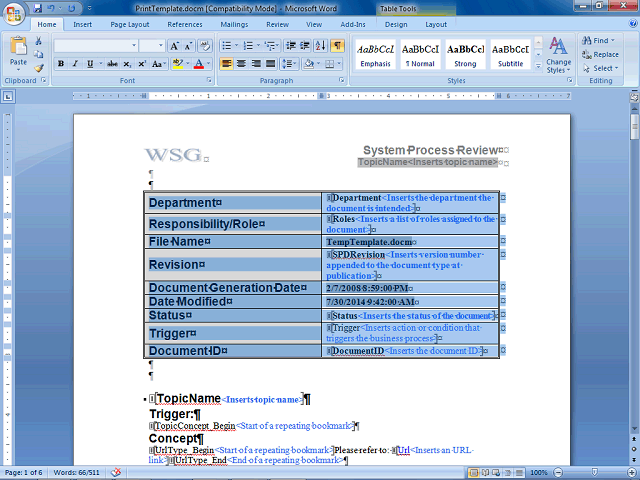Expand the numbering list dropdown
The width and height of the screenshot is (640, 480).
click(259, 46)
